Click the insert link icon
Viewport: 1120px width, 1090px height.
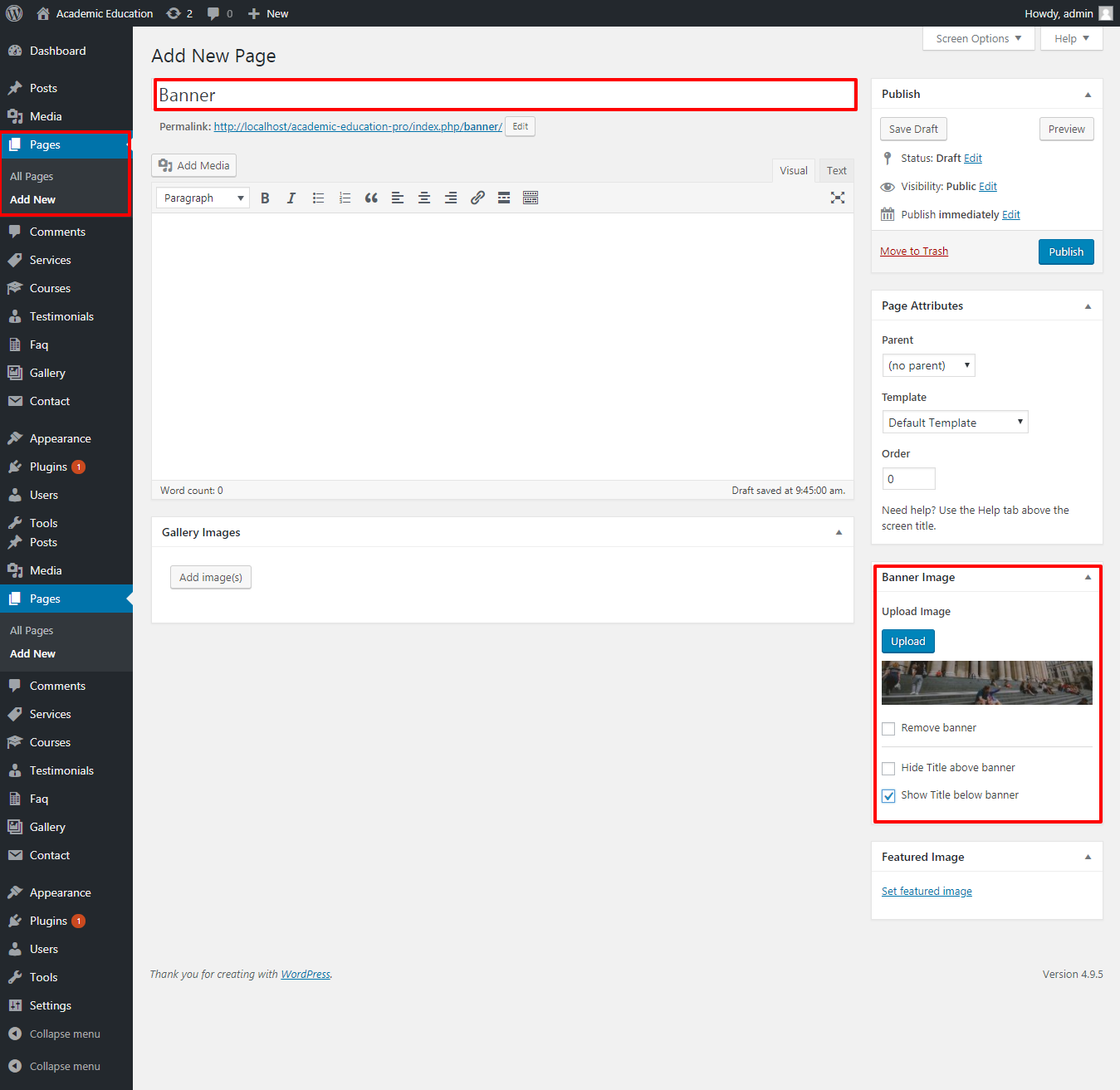(x=477, y=198)
